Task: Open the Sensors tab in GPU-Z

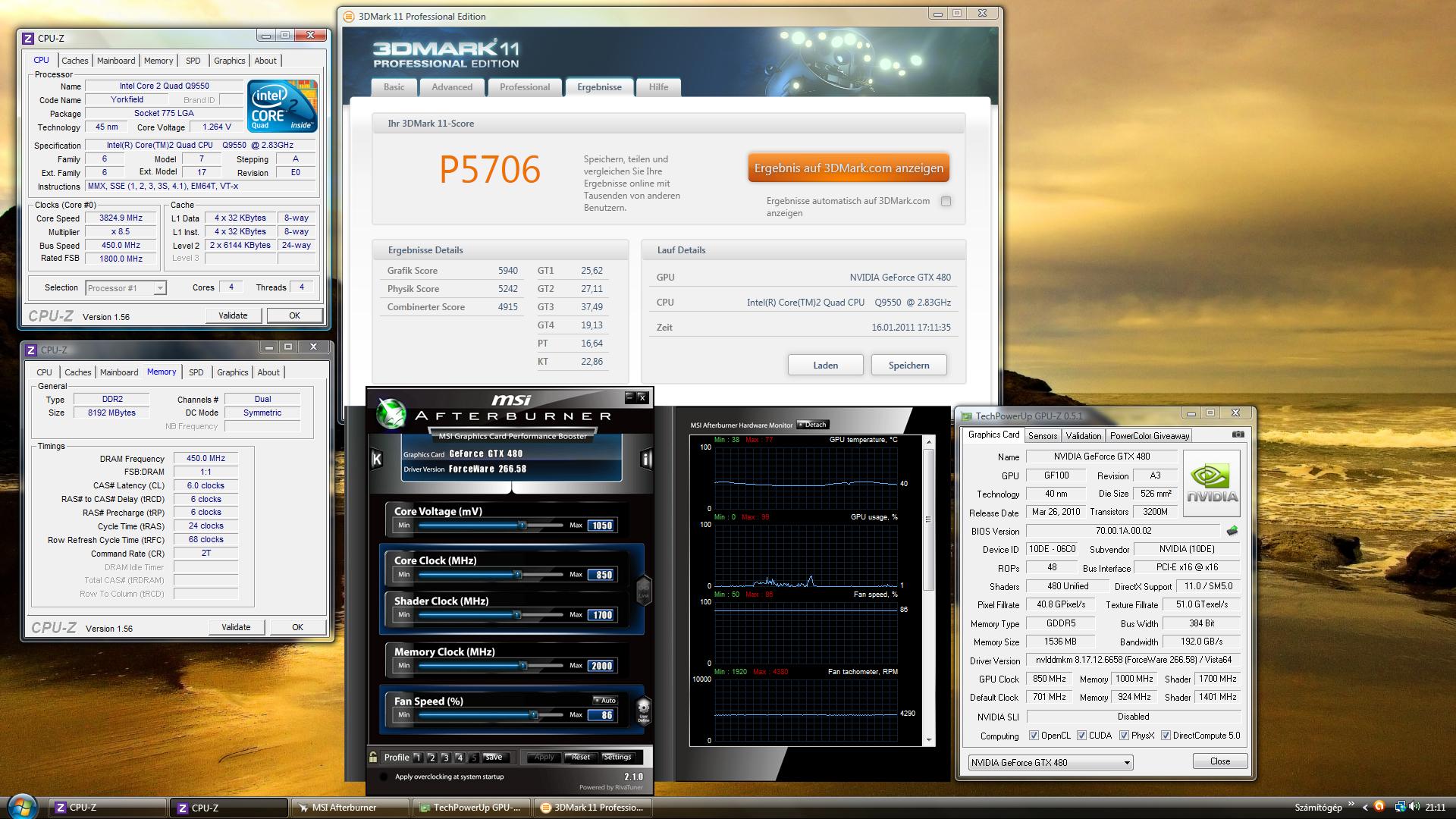Action: 1042,436
